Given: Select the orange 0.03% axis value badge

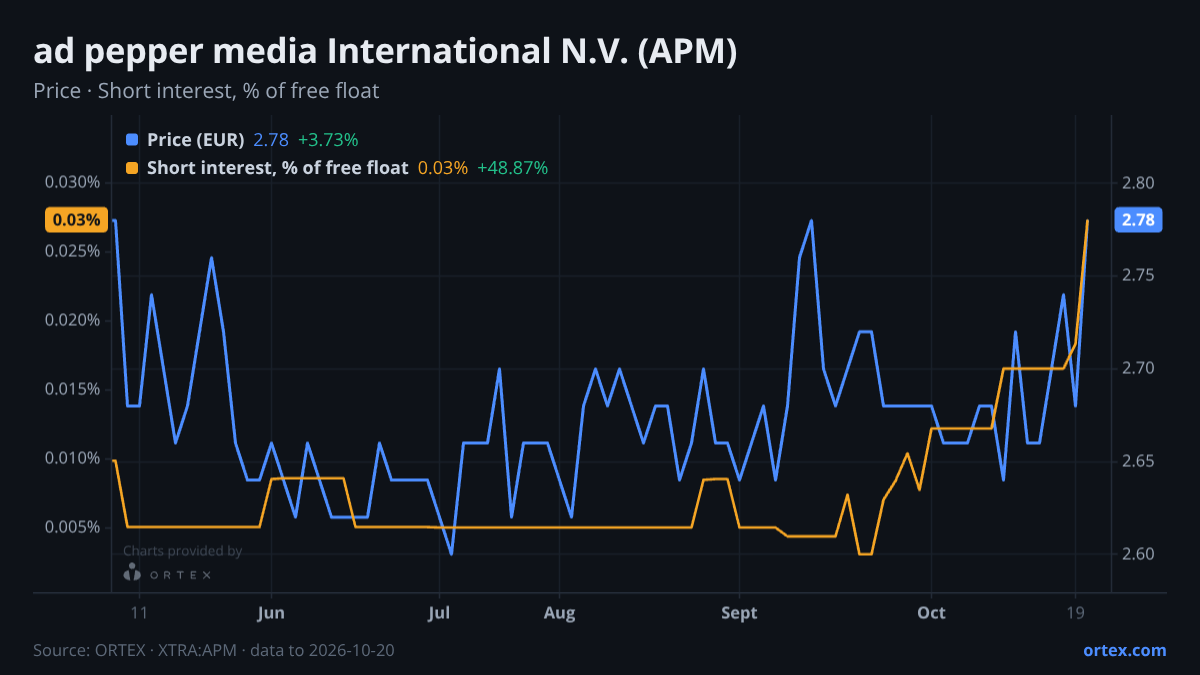Looking at the screenshot, I should [75, 220].
